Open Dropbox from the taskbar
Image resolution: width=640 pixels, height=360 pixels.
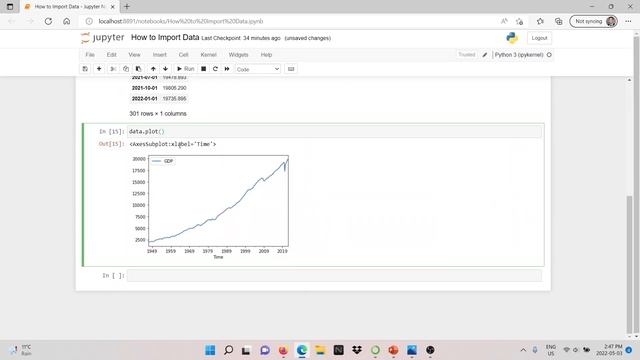357,350
